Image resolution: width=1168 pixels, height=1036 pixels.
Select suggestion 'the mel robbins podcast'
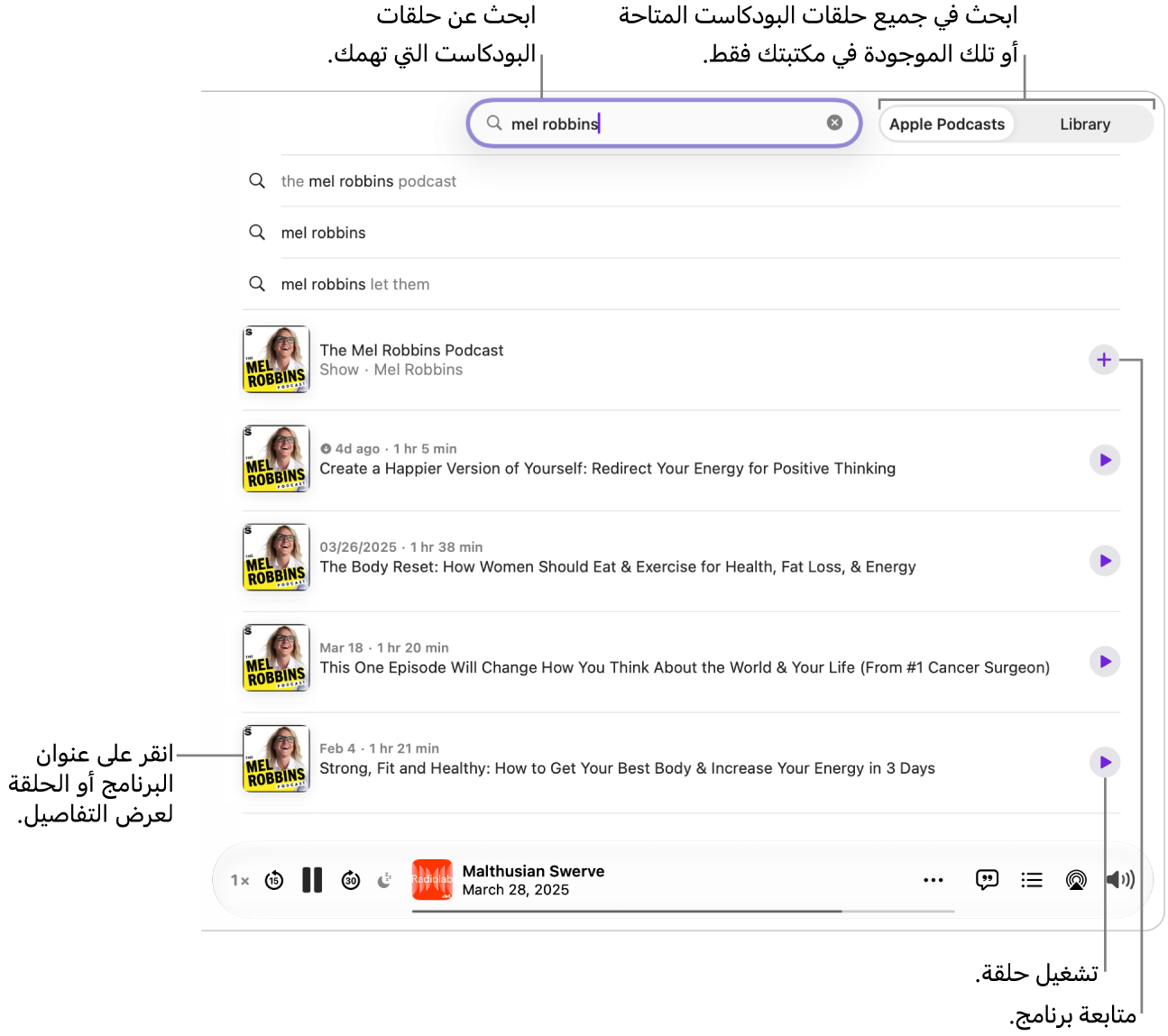coord(682,181)
